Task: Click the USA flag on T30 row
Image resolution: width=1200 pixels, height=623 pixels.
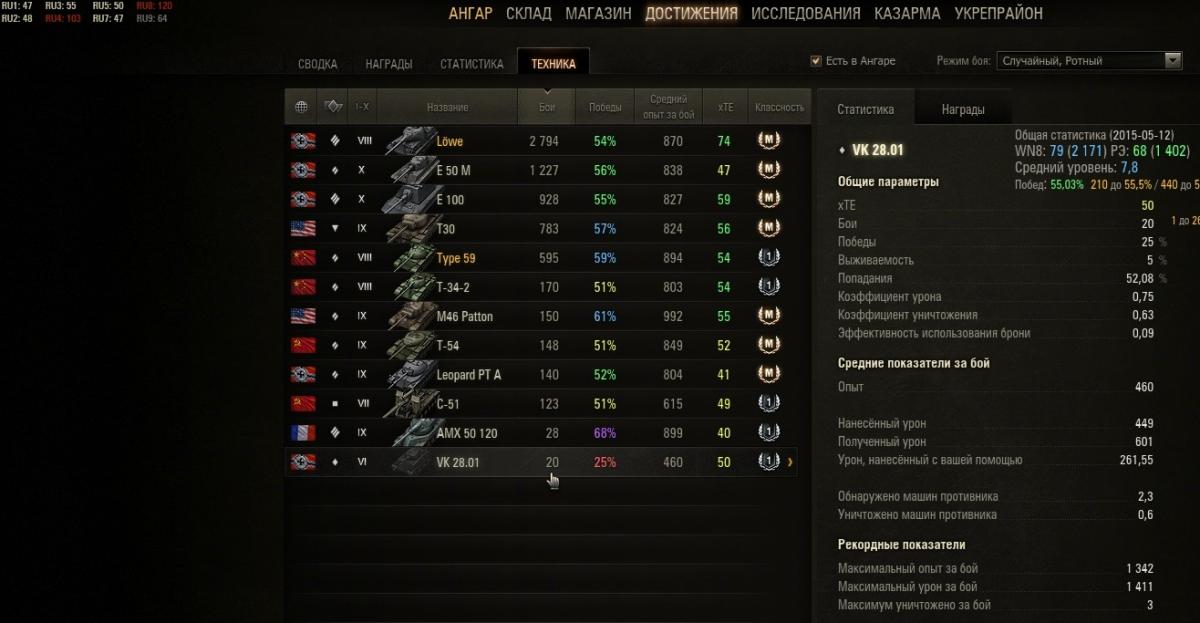Action: click(303, 228)
